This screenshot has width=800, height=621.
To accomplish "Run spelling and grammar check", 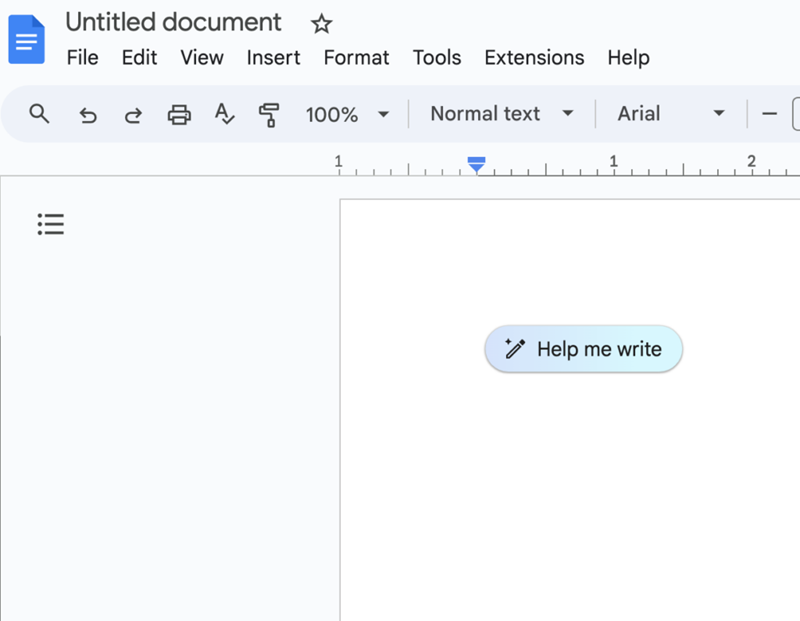I will click(224, 114).
